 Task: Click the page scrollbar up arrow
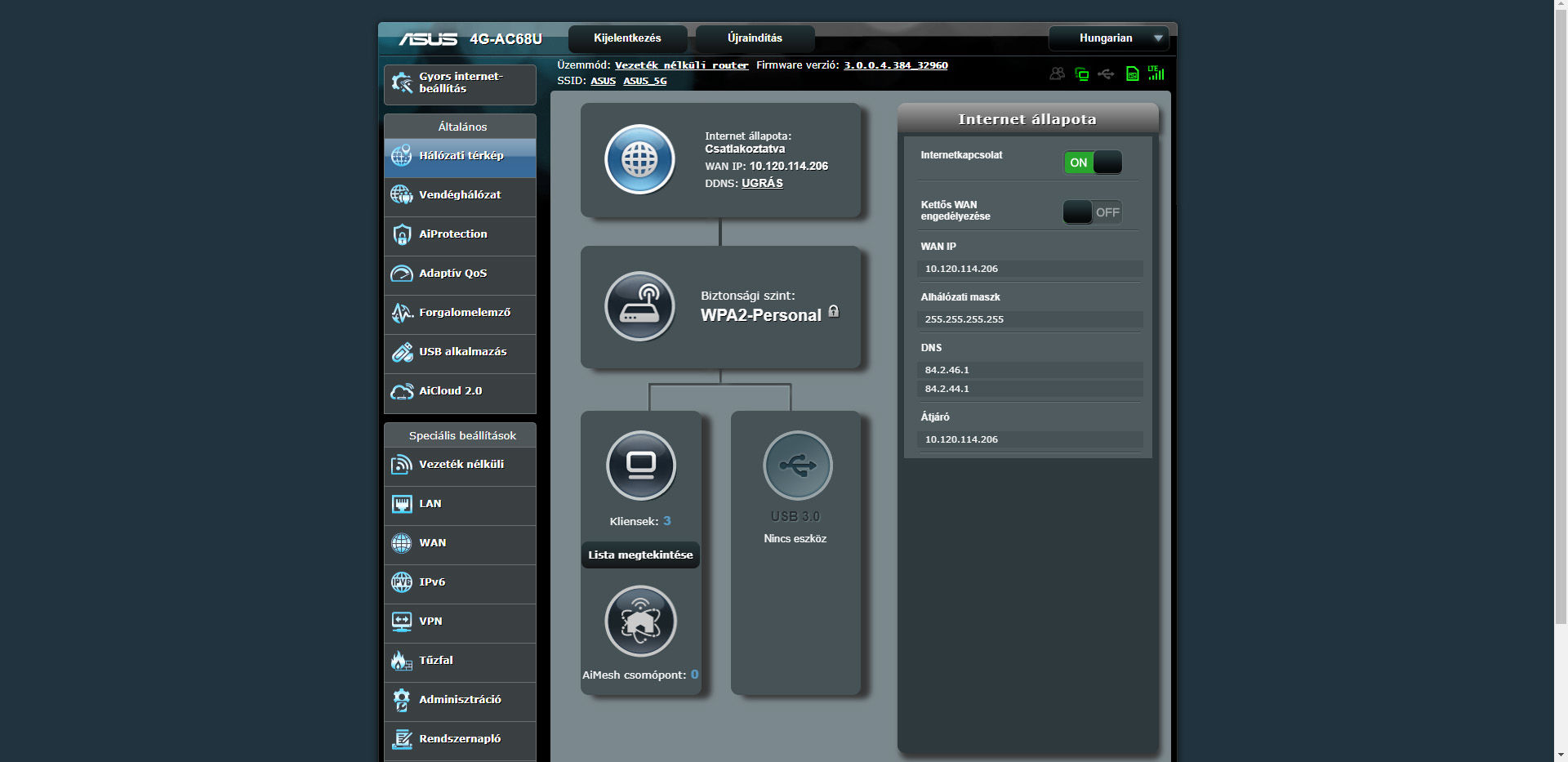1561,7
